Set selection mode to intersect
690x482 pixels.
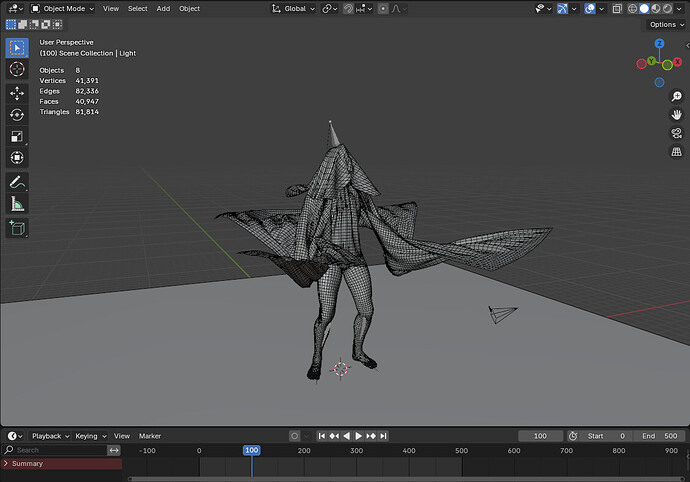[57, 25]
